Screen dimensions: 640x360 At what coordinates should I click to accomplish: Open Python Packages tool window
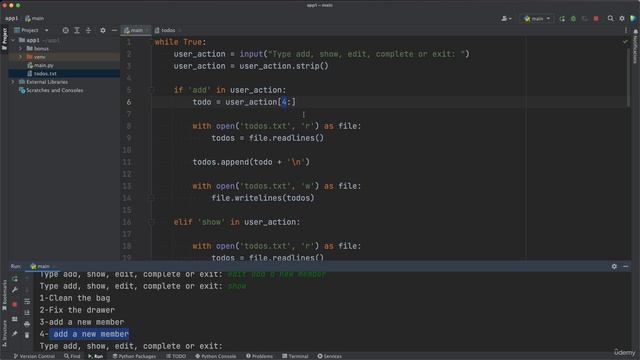click(134, 356)
